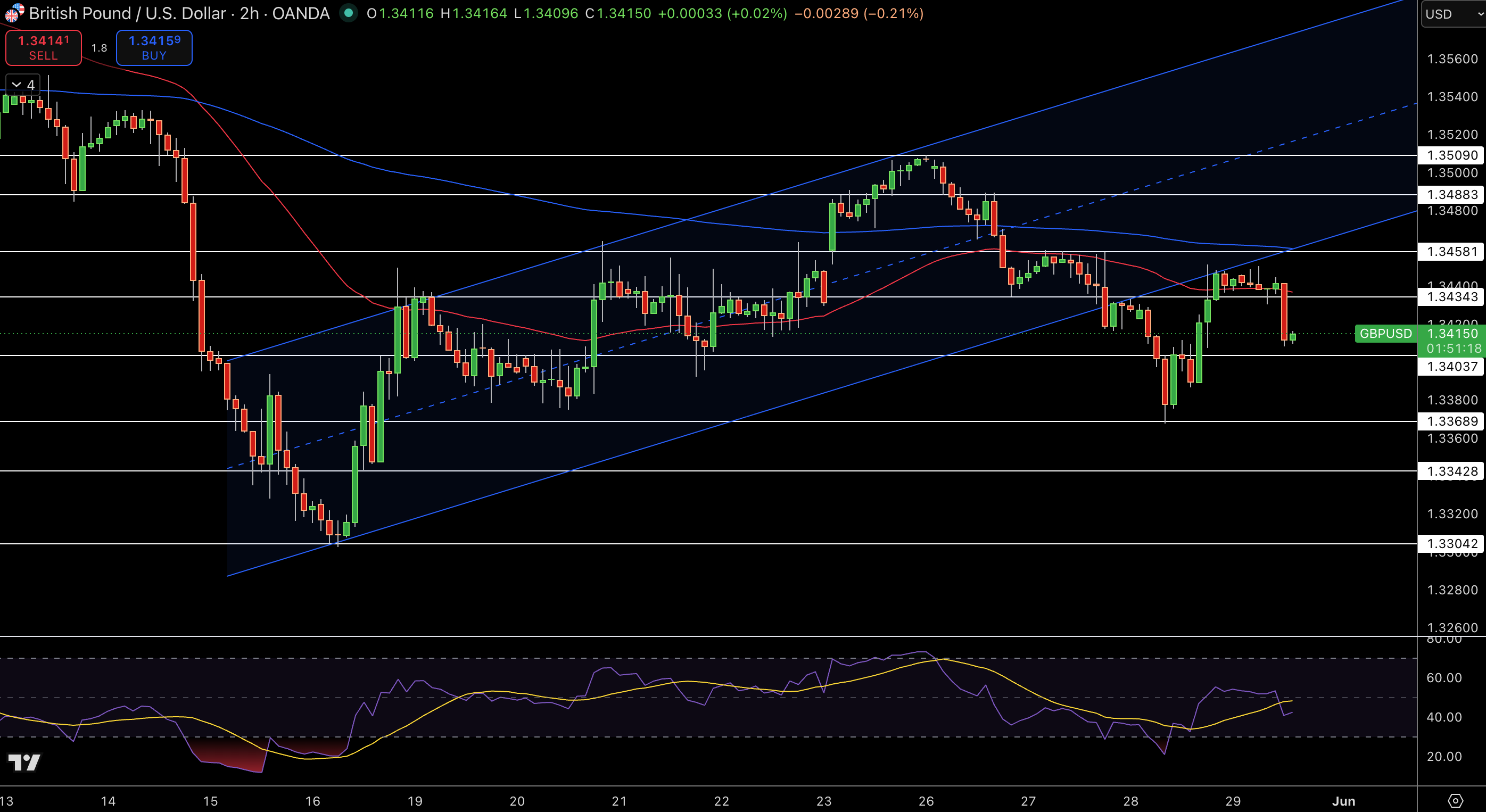
Task: Click RSI scale value 20.00
Action: point(1444,756)
